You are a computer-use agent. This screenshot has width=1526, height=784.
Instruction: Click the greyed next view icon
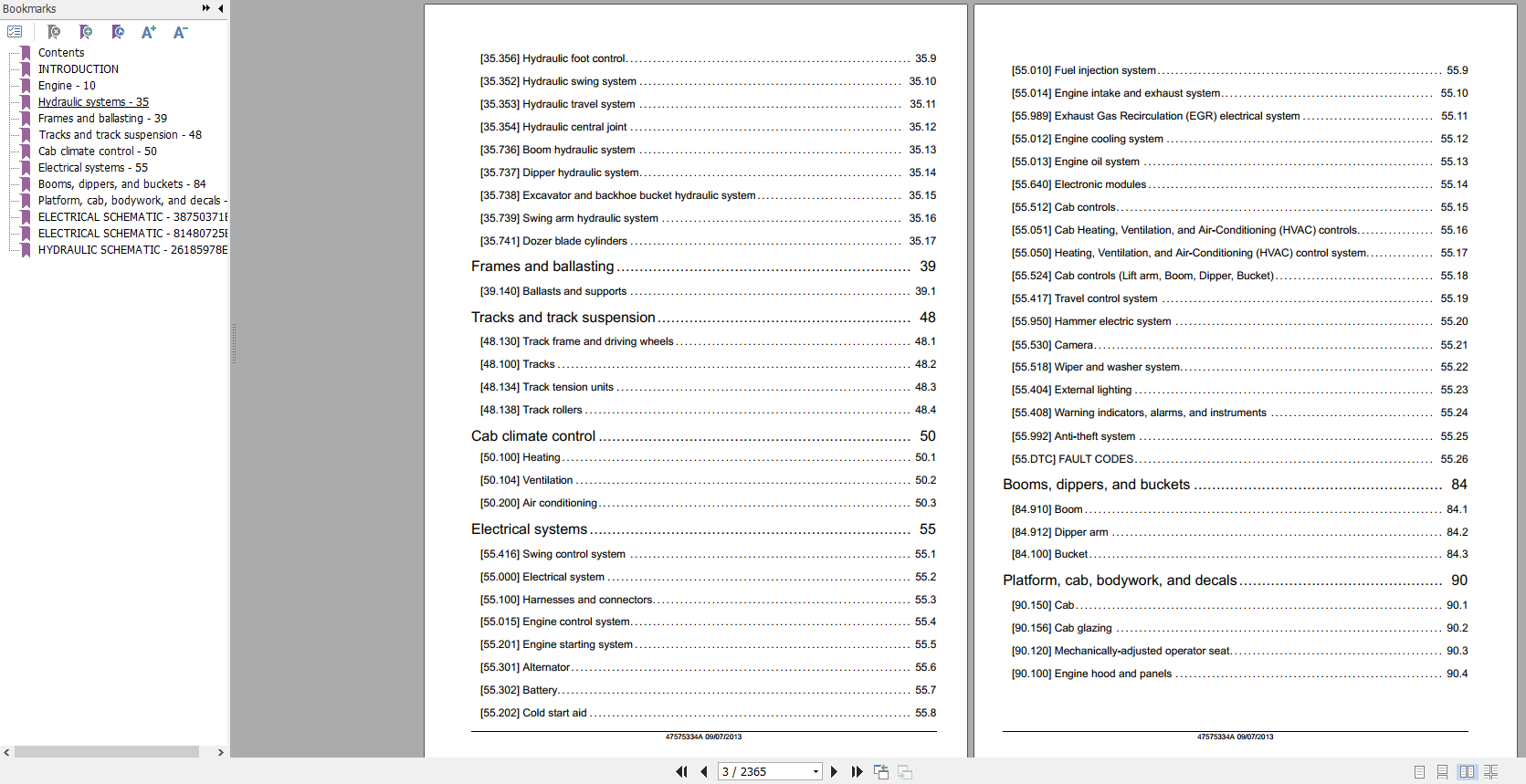click(x=905, y=772)
